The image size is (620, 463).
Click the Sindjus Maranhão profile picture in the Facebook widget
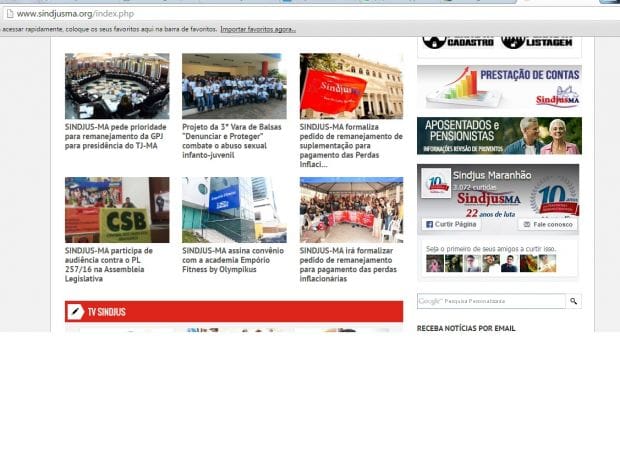[x=436, y=183]
